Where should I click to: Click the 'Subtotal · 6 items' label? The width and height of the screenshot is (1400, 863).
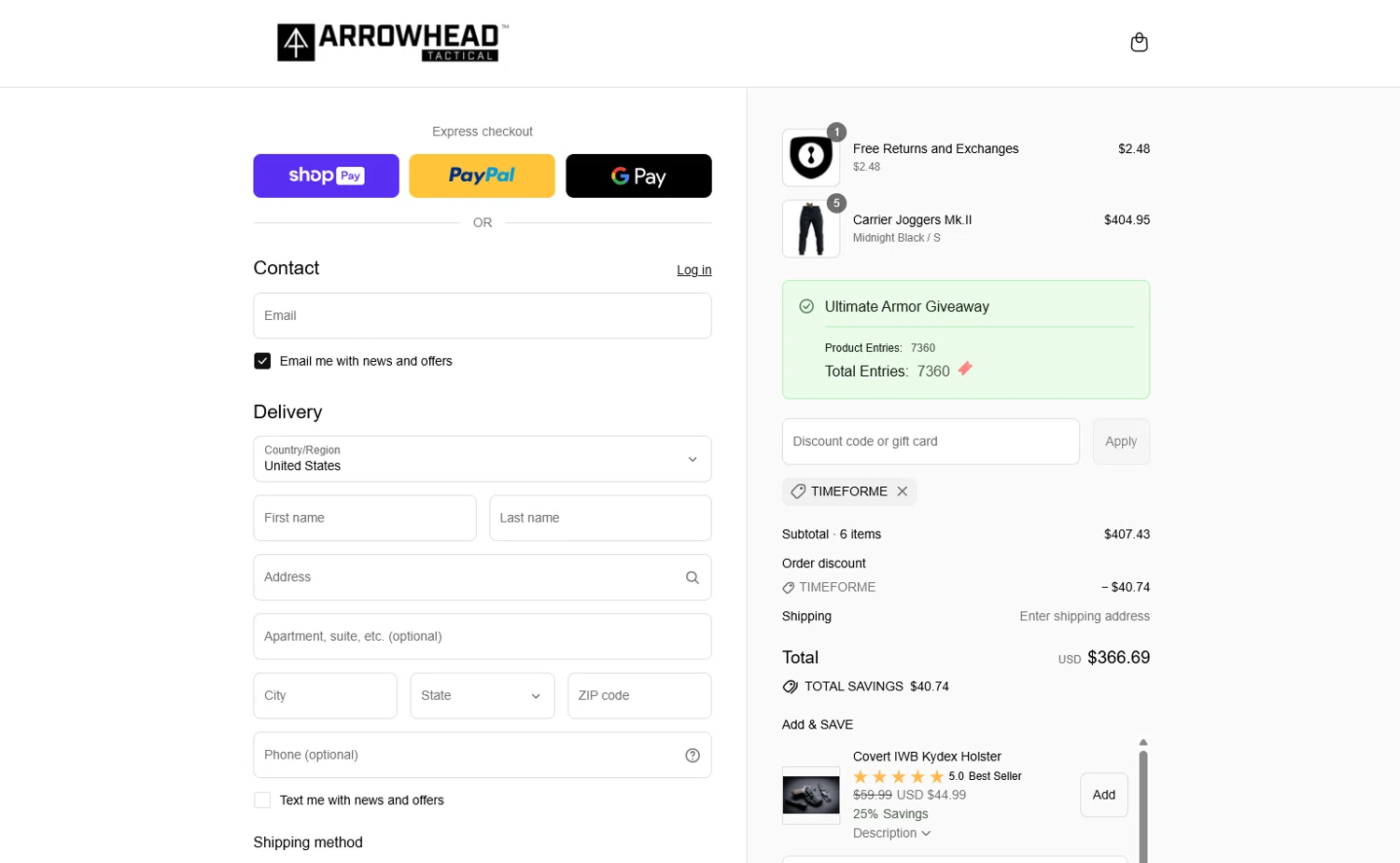(x=832, y=535)
